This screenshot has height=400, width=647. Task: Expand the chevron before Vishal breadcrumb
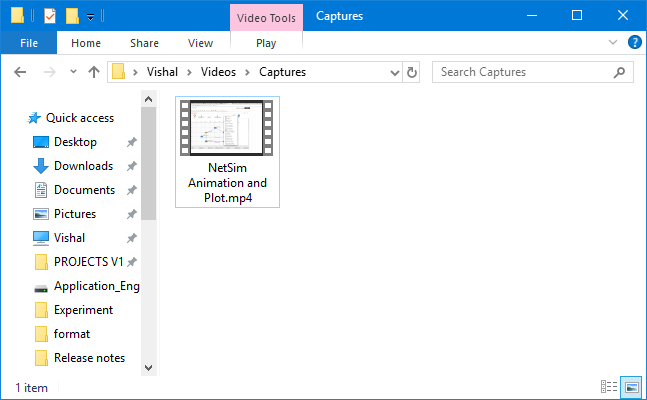click(135, 72)
